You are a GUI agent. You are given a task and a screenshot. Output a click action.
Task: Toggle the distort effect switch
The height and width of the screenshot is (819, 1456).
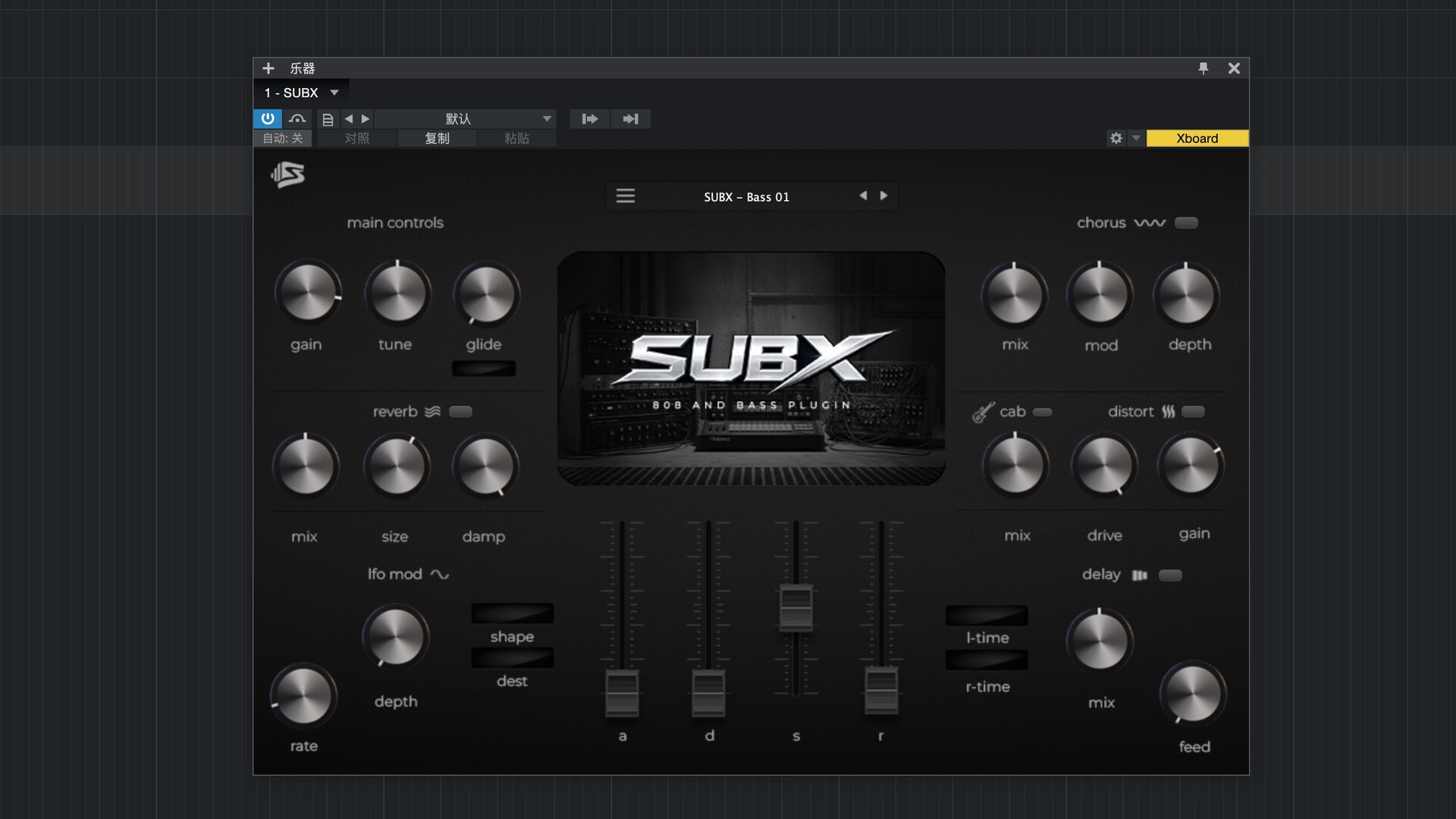1194,411
